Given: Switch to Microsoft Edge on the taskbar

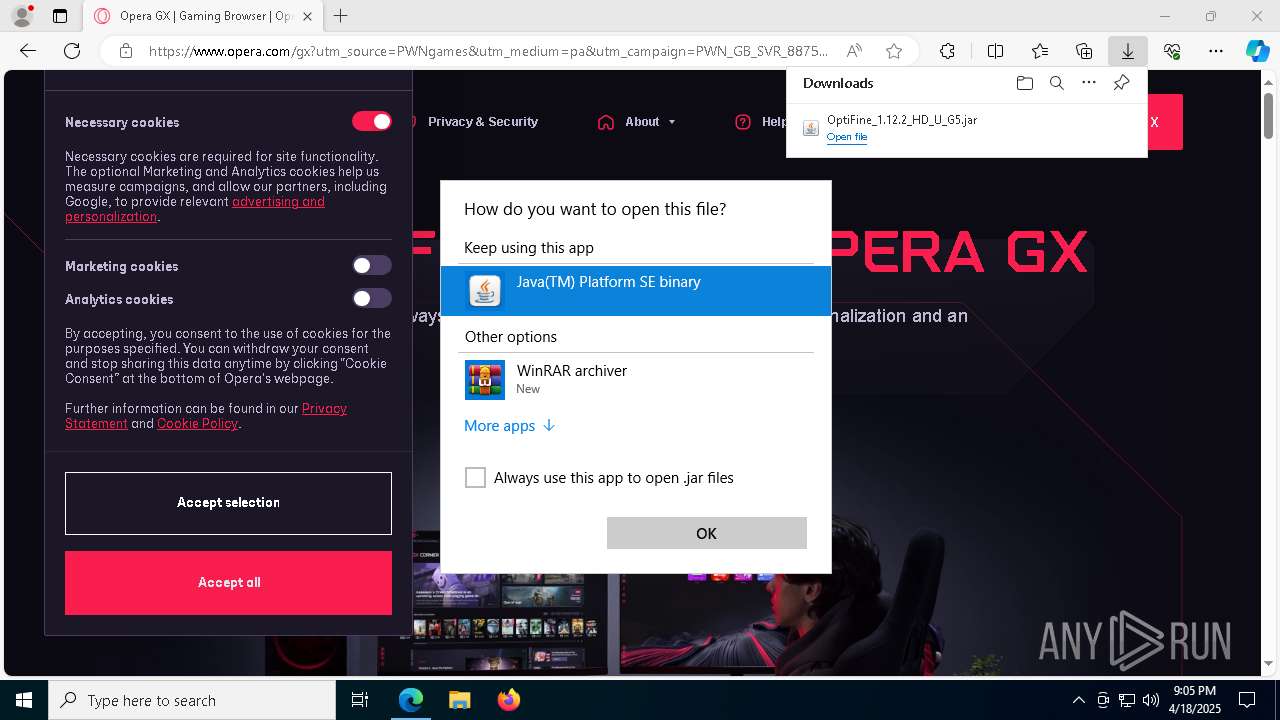Looking at the screenshot, I should pyautogui.click(x=411, y=700).
